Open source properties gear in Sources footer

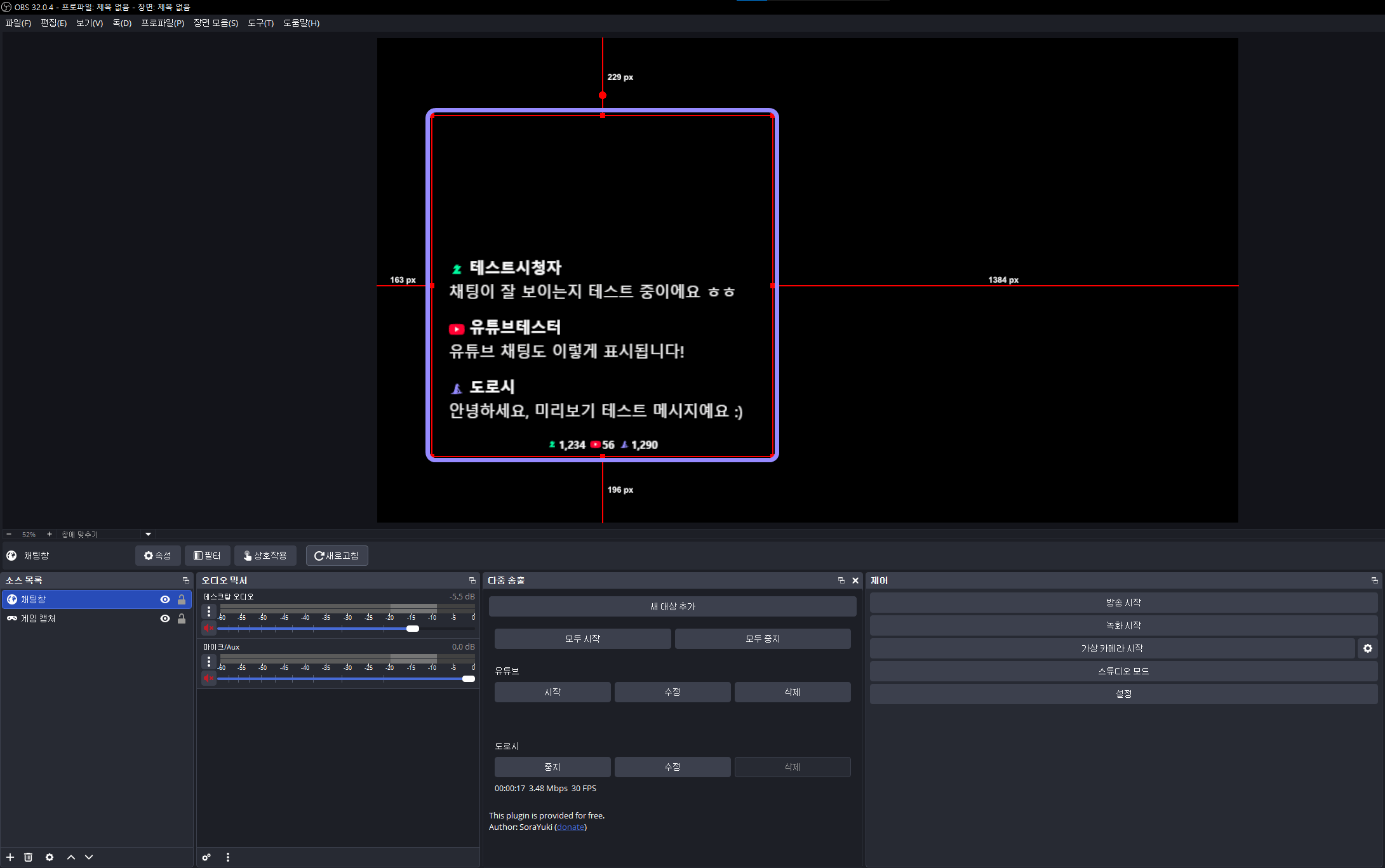pos(50,857)
